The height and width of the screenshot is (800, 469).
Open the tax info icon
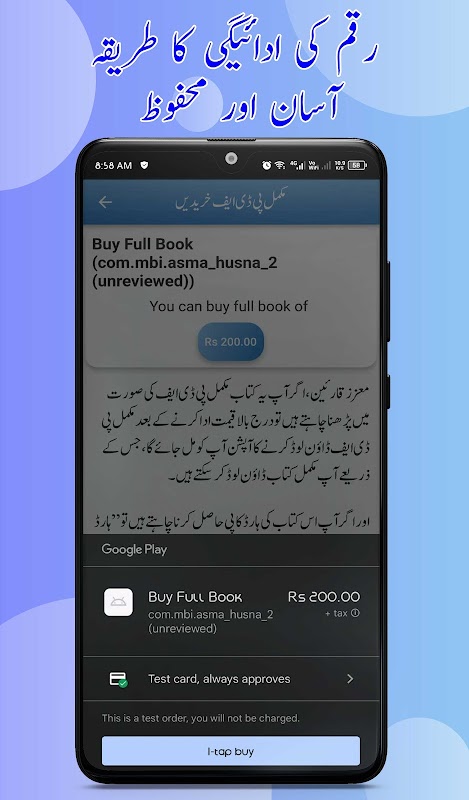[x=355, y=613]
